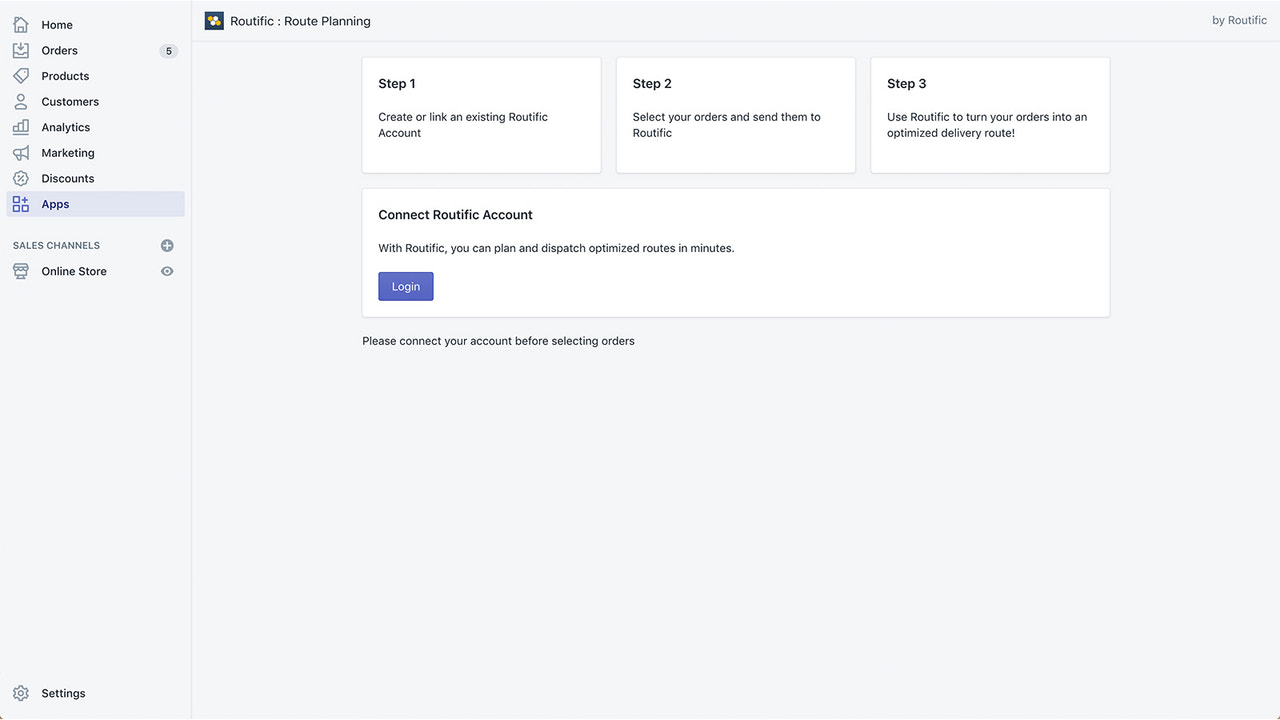This screenshot has width=1280, height=720.
Task: Open Settings using the gear icon
Action: (x=21, y=693)
